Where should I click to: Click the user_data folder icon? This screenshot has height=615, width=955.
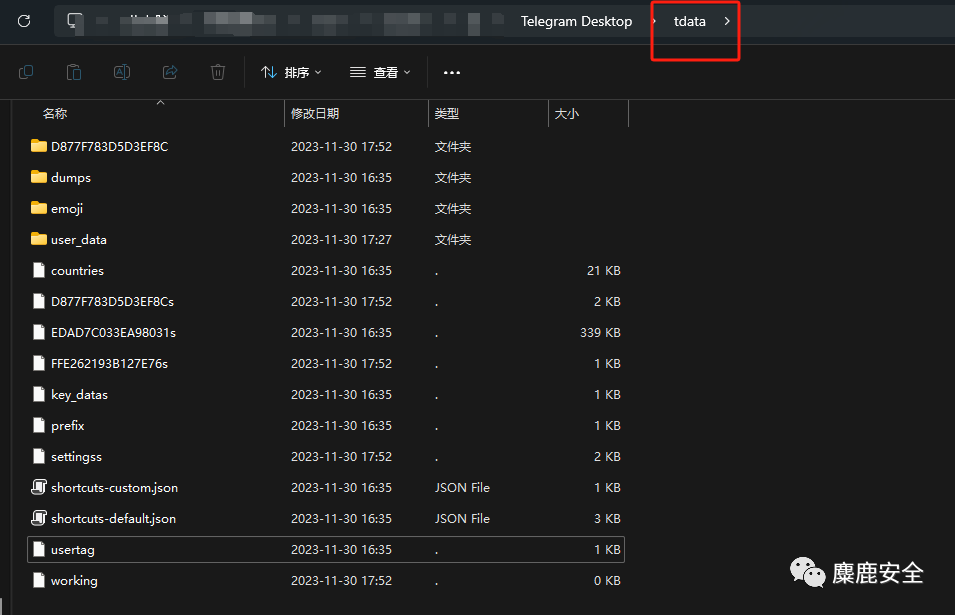(x=39, y=239)
